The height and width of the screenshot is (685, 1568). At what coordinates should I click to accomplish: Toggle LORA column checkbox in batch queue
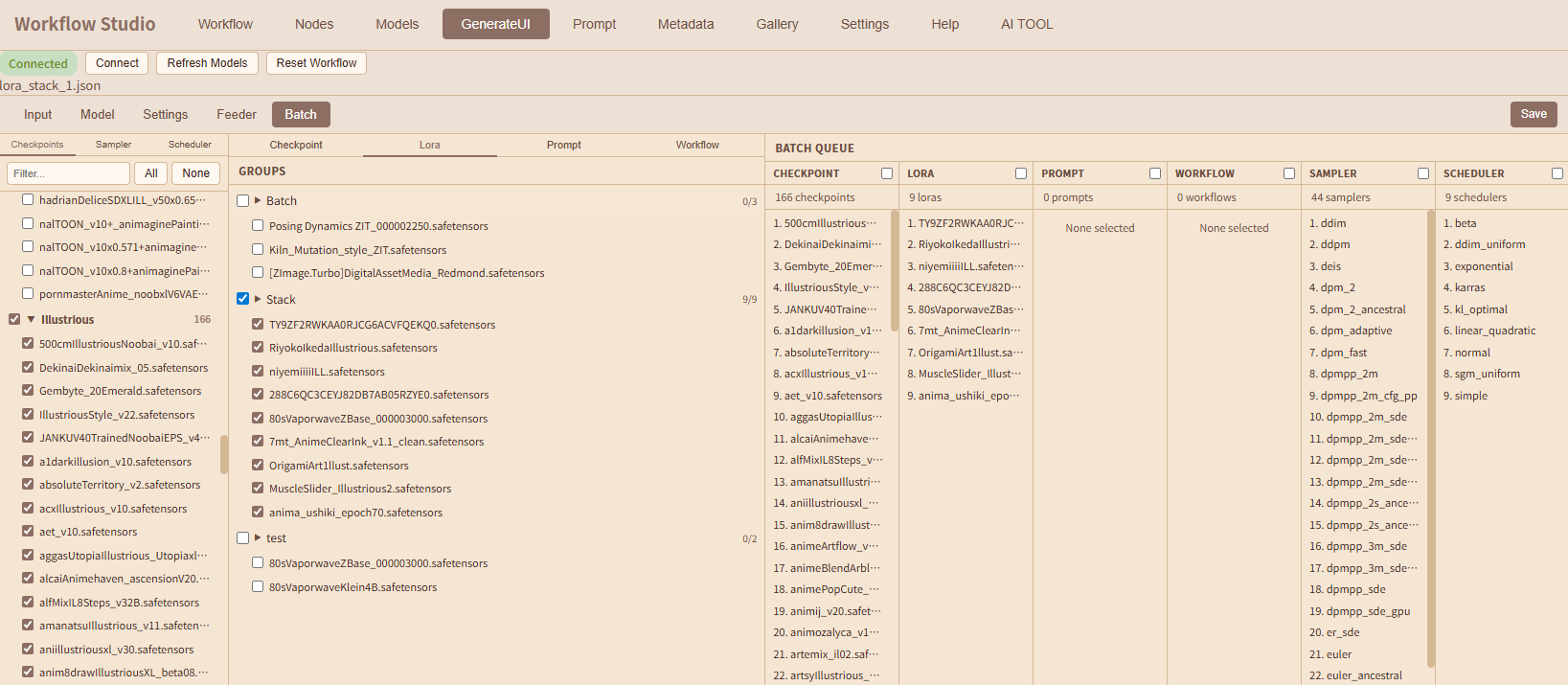tap(1021, 173)
